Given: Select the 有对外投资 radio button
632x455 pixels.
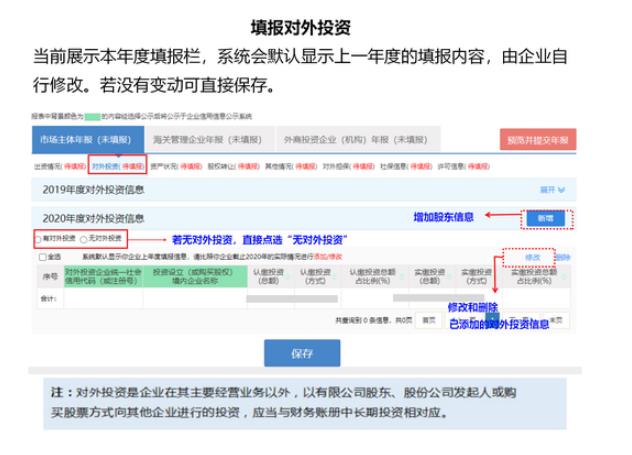Looking at the screenshot, I should 40,240.
